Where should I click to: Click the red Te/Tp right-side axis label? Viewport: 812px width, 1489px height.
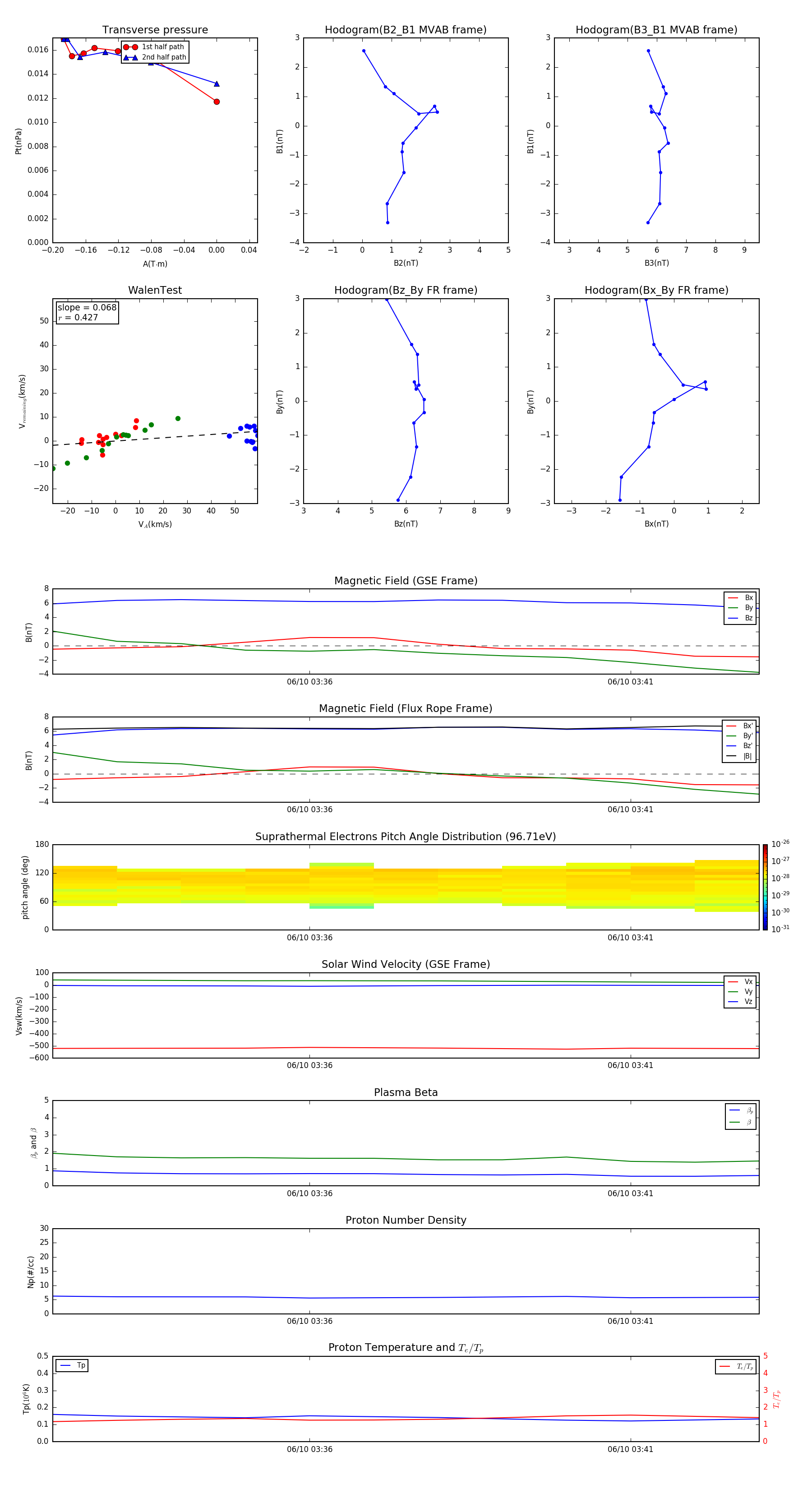coord(777,1399)
